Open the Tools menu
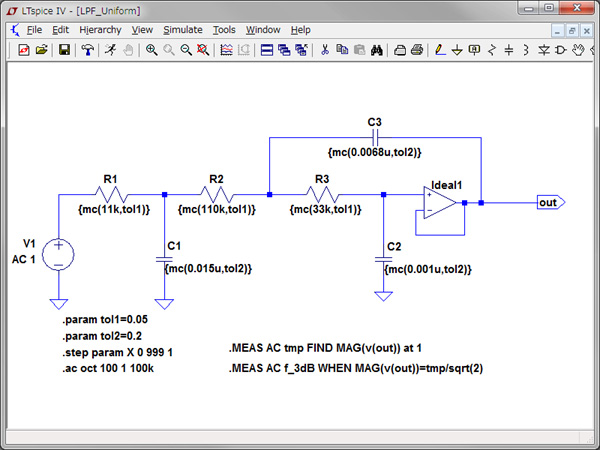The height and width of the screenshot is (450, 600). click(x=224, y=30)
